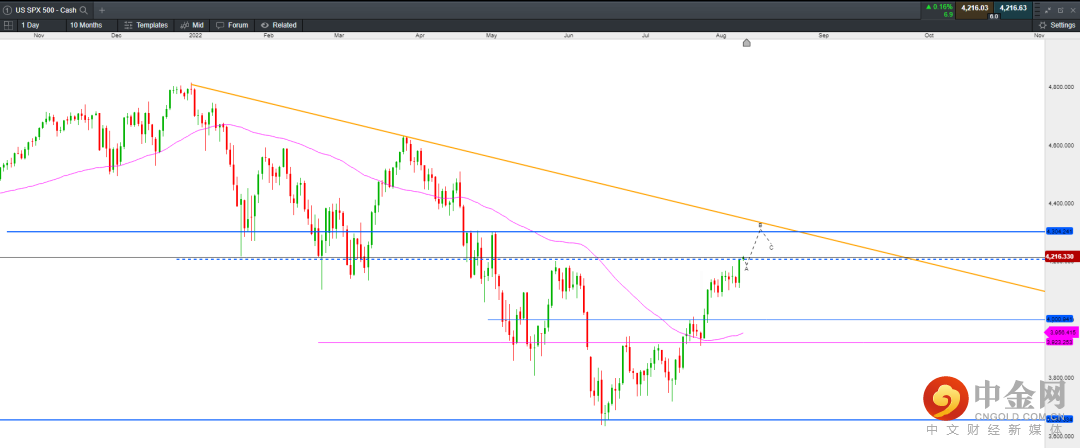
Task: Add a new chart tab with plus
Action: [x=101, y=9]
